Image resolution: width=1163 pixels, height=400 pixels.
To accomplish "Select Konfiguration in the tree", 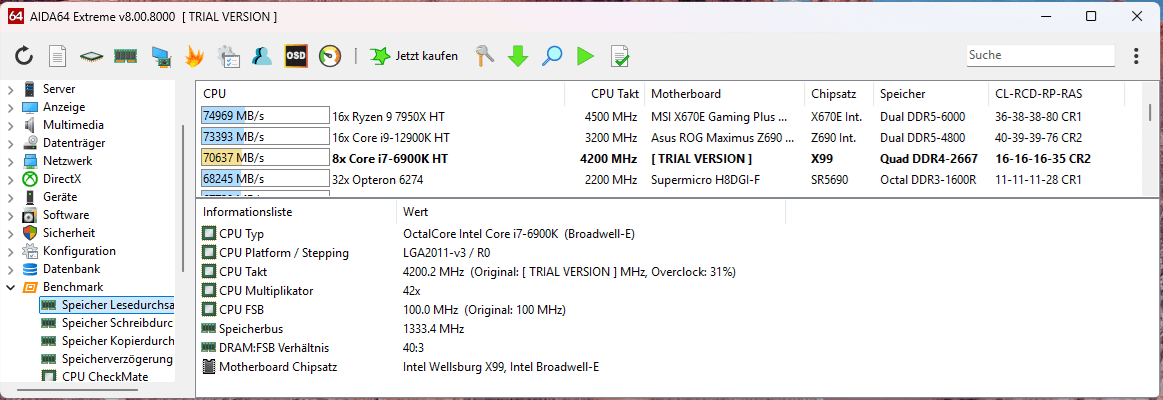I will 79,251.
